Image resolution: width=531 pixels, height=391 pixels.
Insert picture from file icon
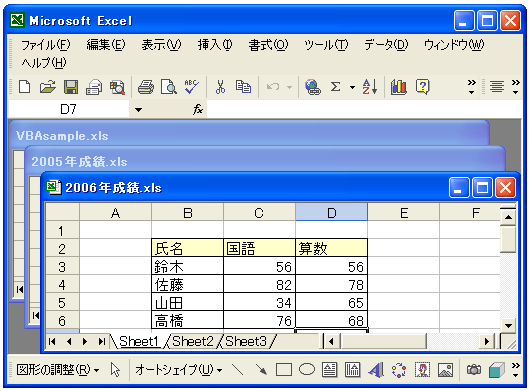pyautogui.click(x=445, y=370)
